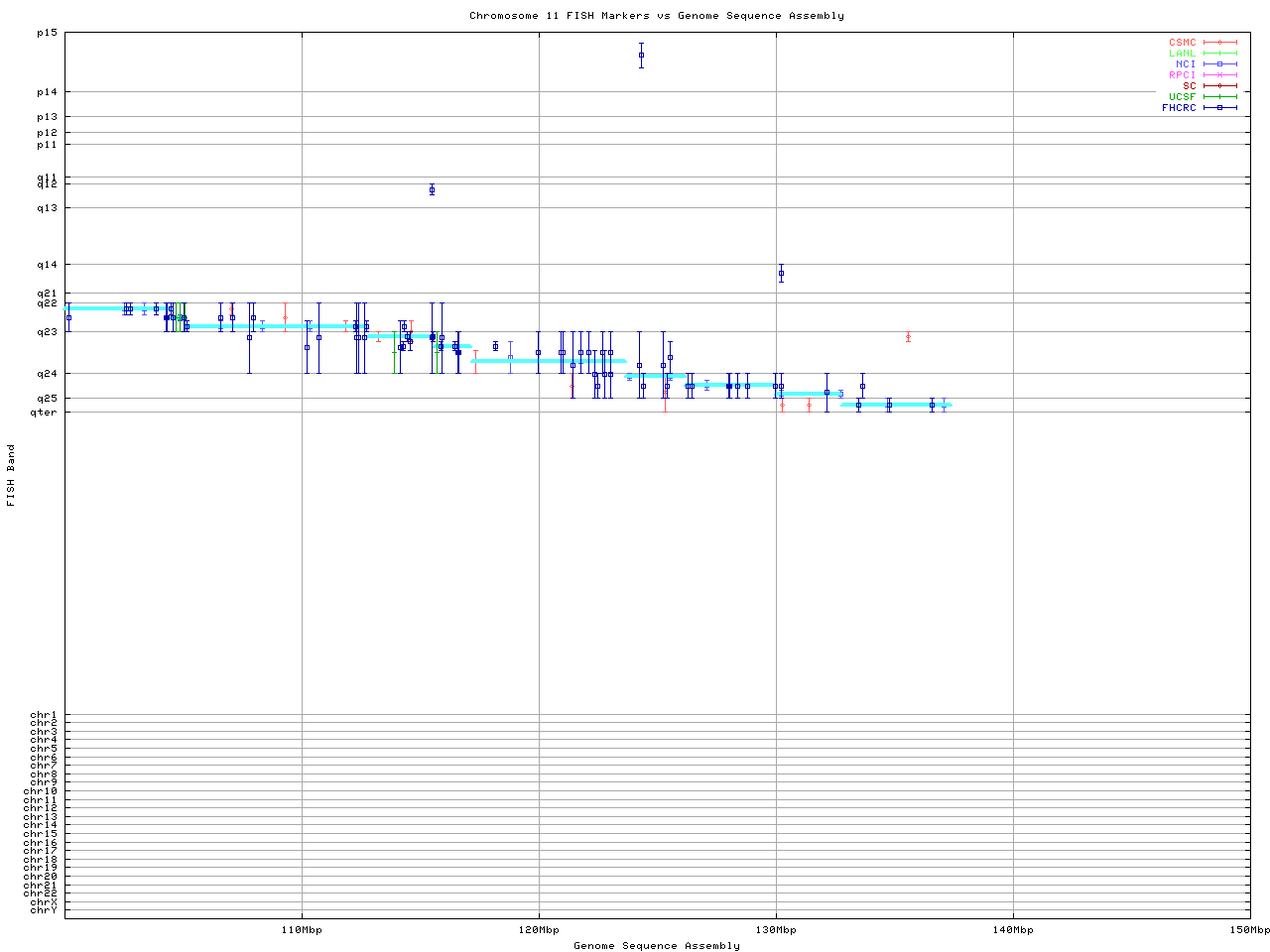This screenshot has width=1270, height=952.
Task: Click the isolated red marker near q23
Action: (908, 337)
